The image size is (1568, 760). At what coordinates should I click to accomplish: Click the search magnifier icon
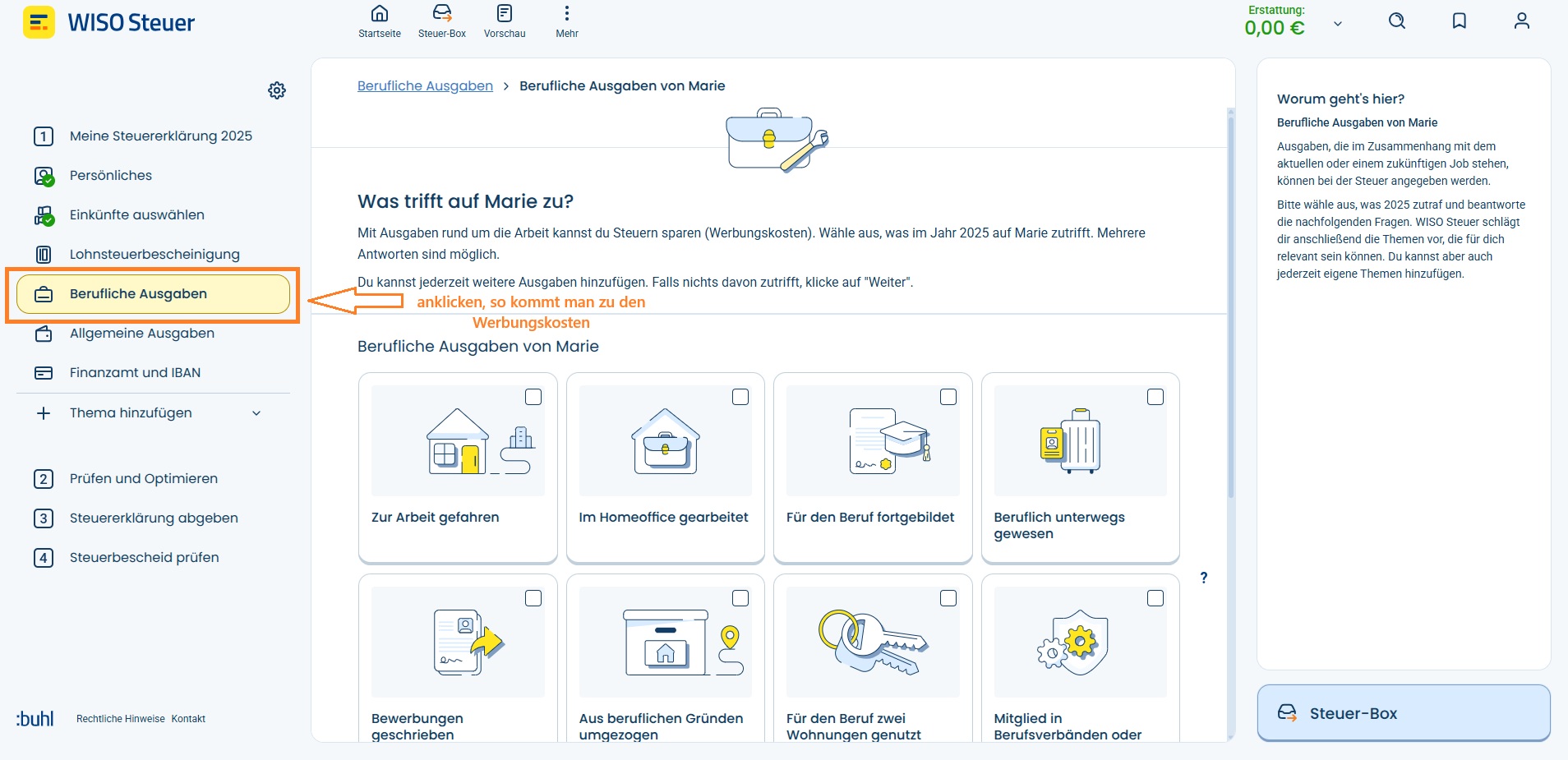click(1397, 21)
